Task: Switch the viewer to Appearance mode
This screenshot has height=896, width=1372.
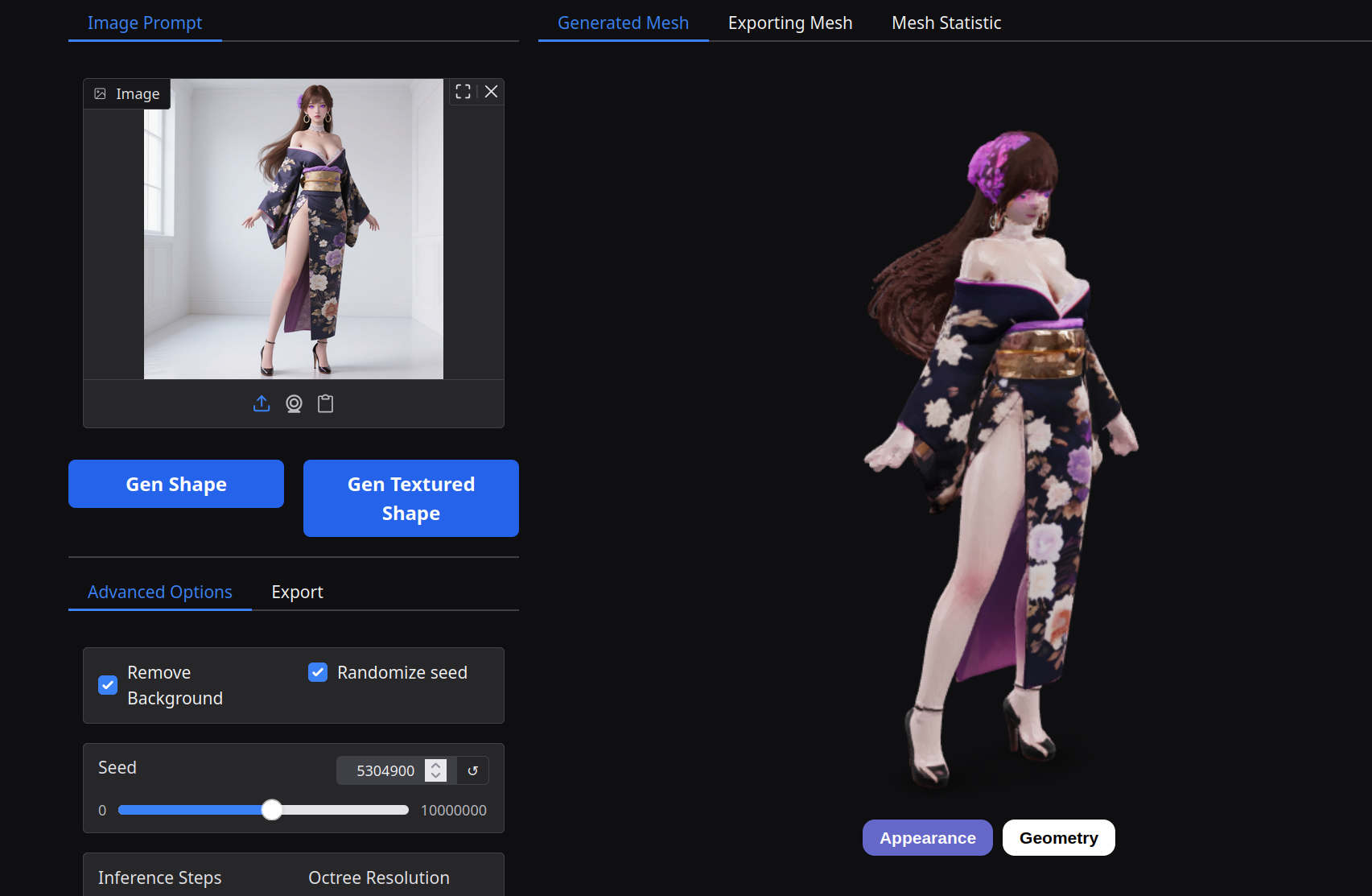Action: click(x=928, y=838)
